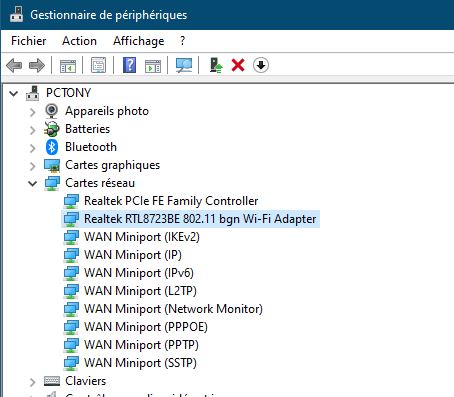Image resolution: width=454 pixels, height=397 pixels.
Task: Click the Update driver toolbar icon
Action: point(216,65)
